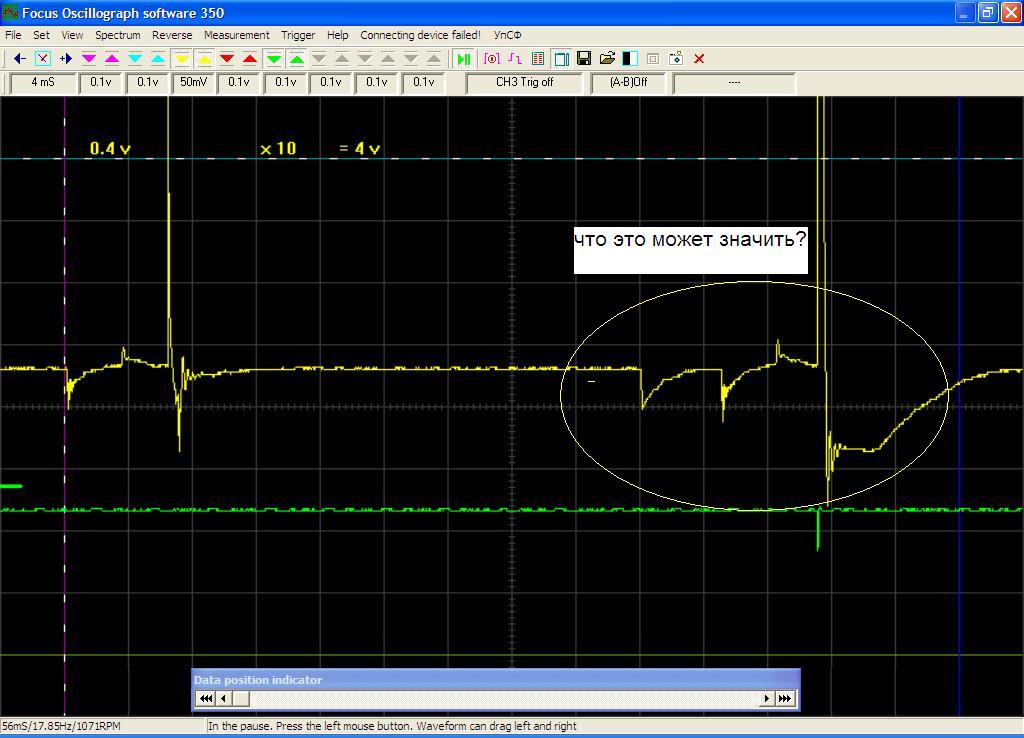Click the green up triangle channel icon

point(296,59)
